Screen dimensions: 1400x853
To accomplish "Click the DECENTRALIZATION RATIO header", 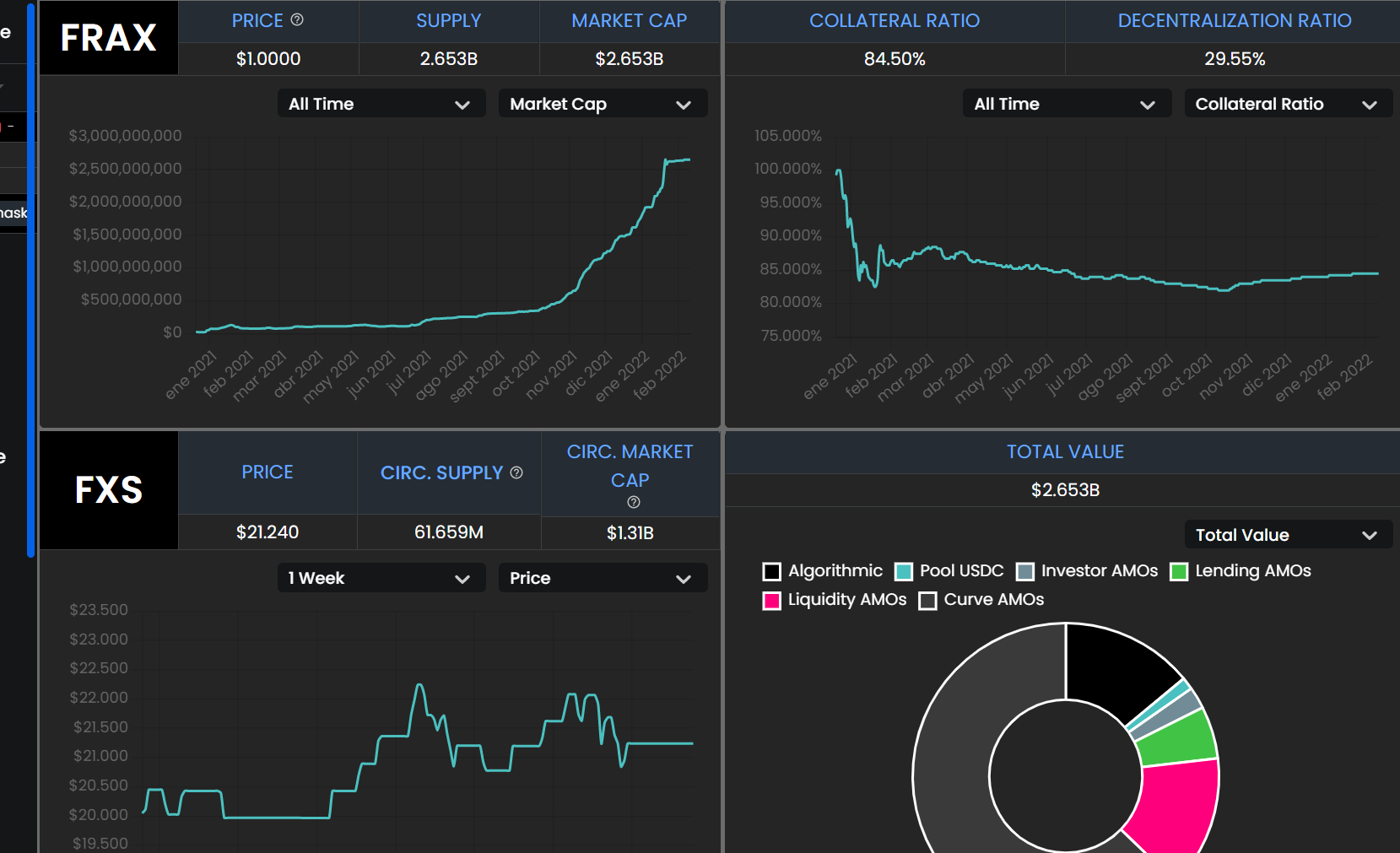I will click(1234, 21).
